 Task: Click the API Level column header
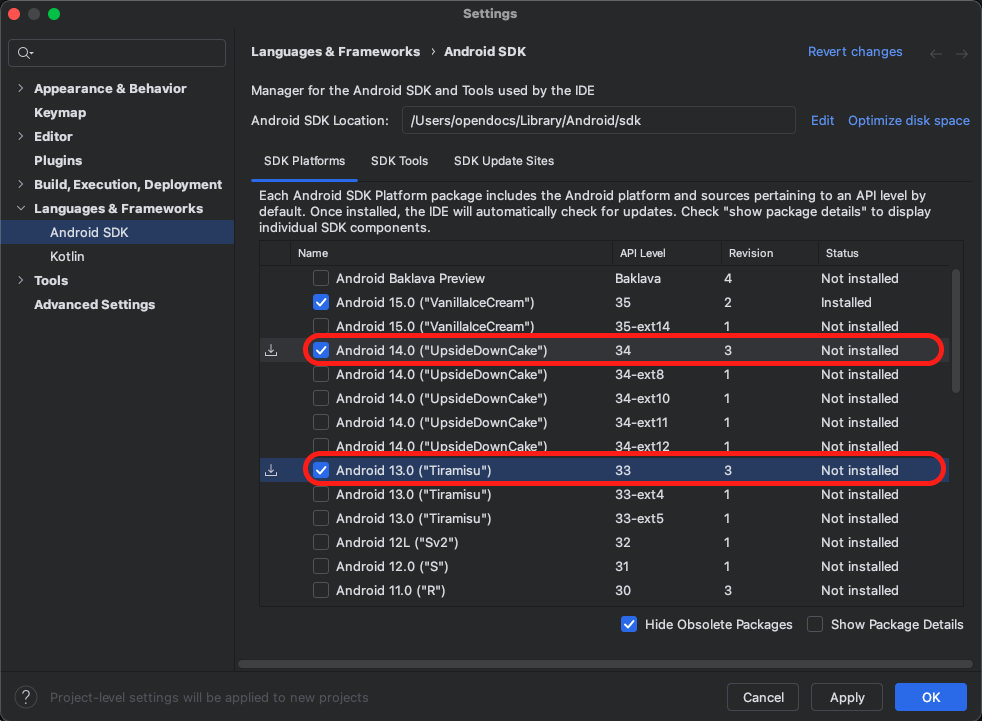[x=666, y=253]
